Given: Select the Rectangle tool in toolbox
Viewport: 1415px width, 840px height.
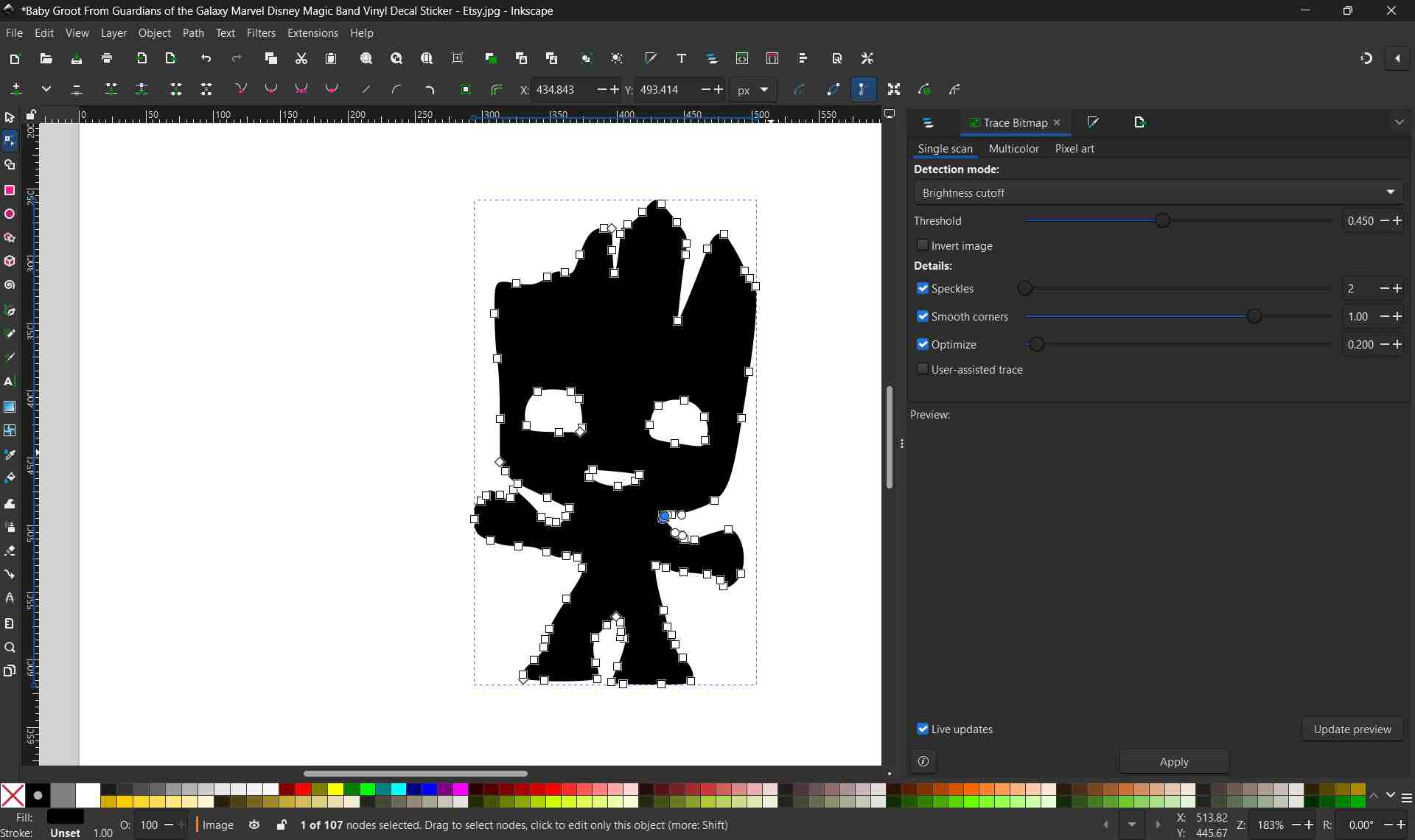Looking at the screenshot, I should [10, 191].
